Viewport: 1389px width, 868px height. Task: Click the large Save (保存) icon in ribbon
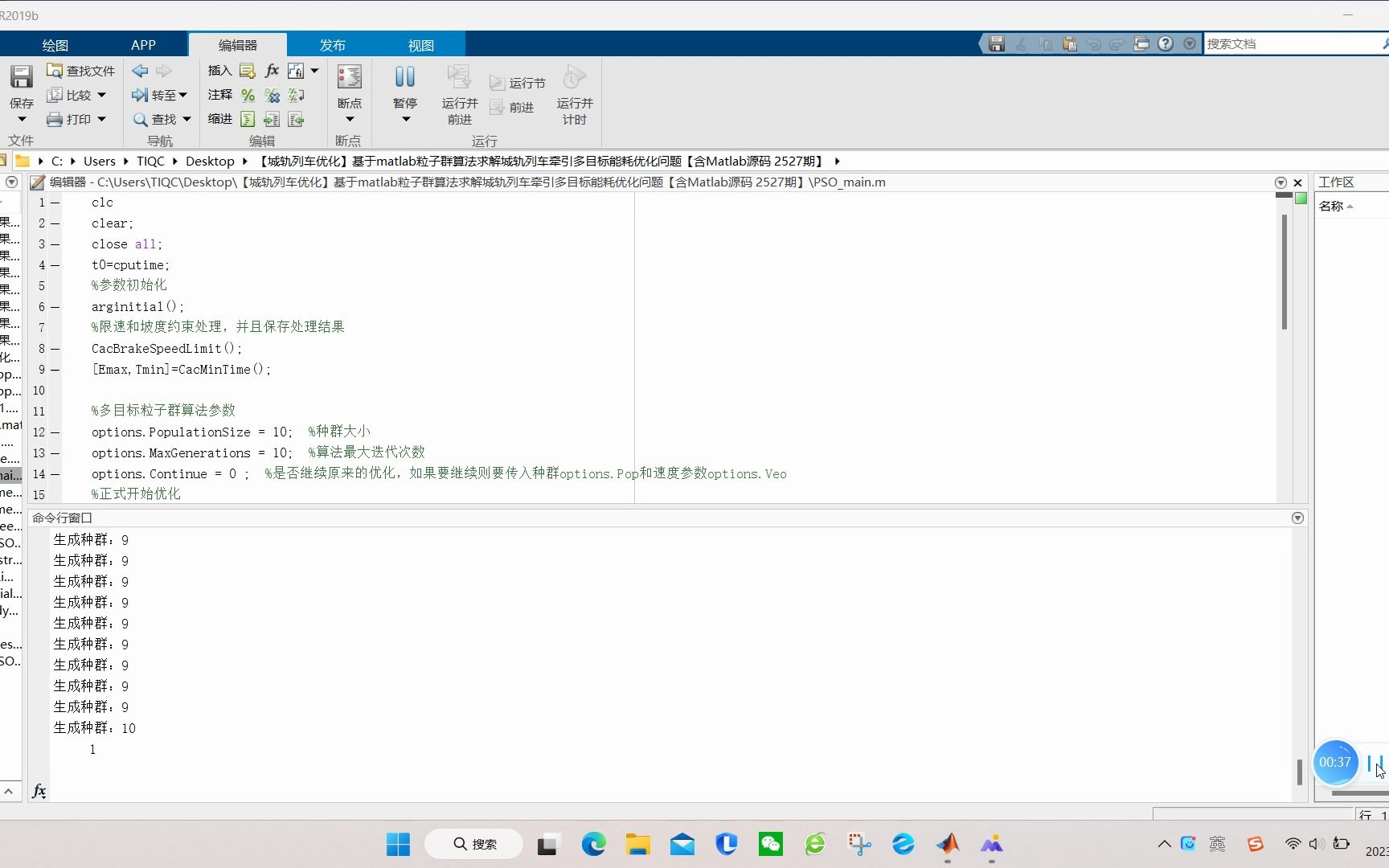[x=21, y=77]
